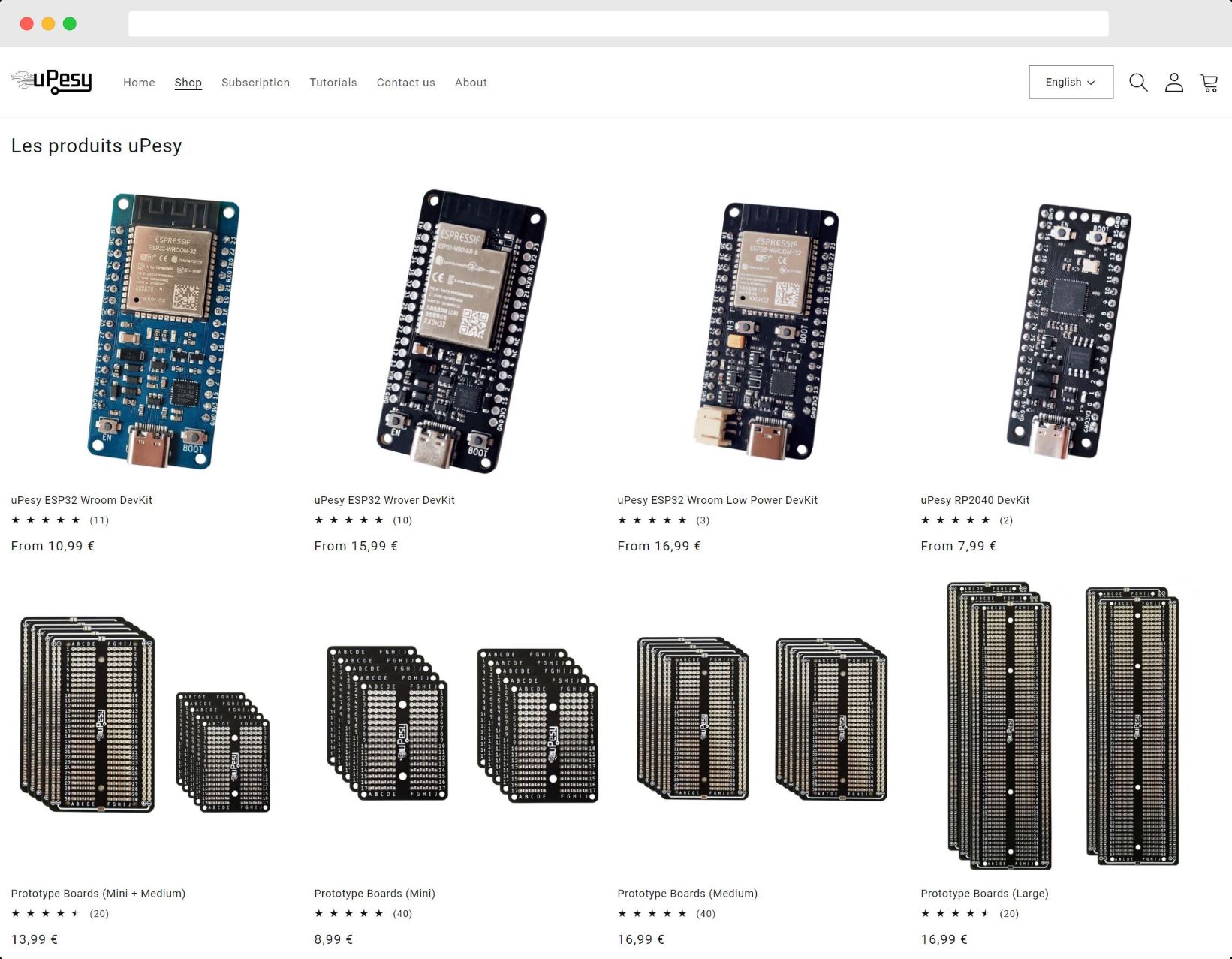This screenshot has width=1232, height=959.
Task: Open the Contact us menu item
Action: 405,83
